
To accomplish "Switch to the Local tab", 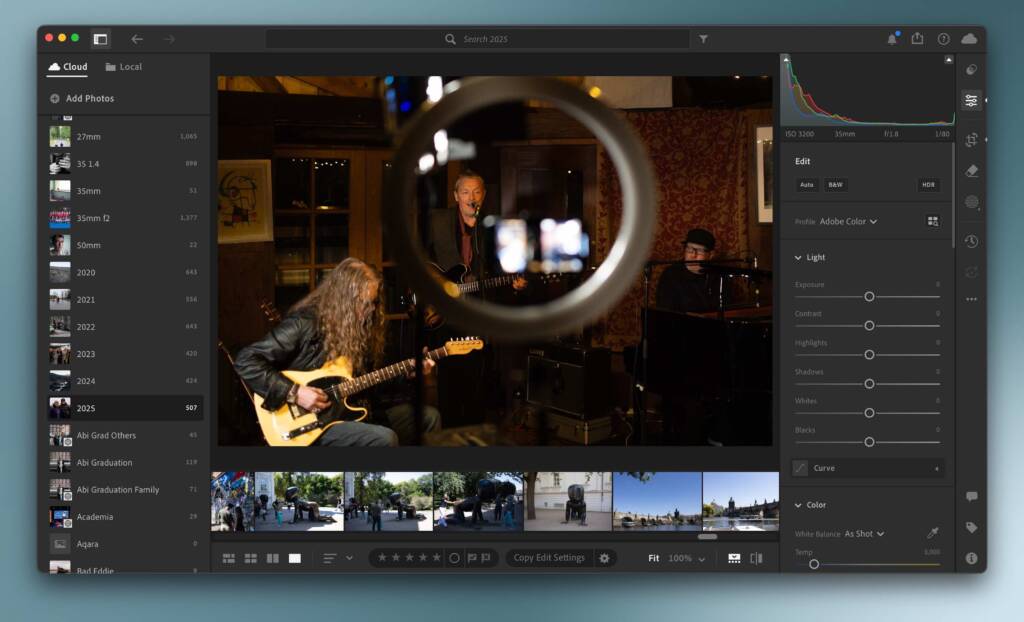I will (x=123, y=67).
